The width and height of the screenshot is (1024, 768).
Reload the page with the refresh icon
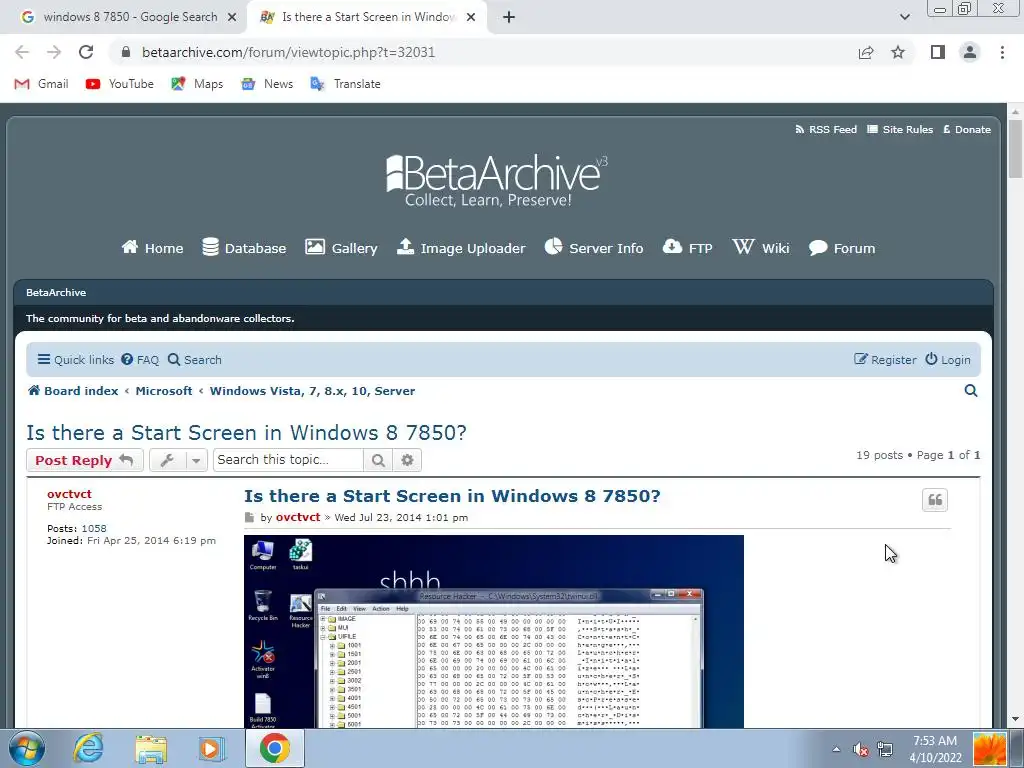pyautogui.click(x=86, y=52)
